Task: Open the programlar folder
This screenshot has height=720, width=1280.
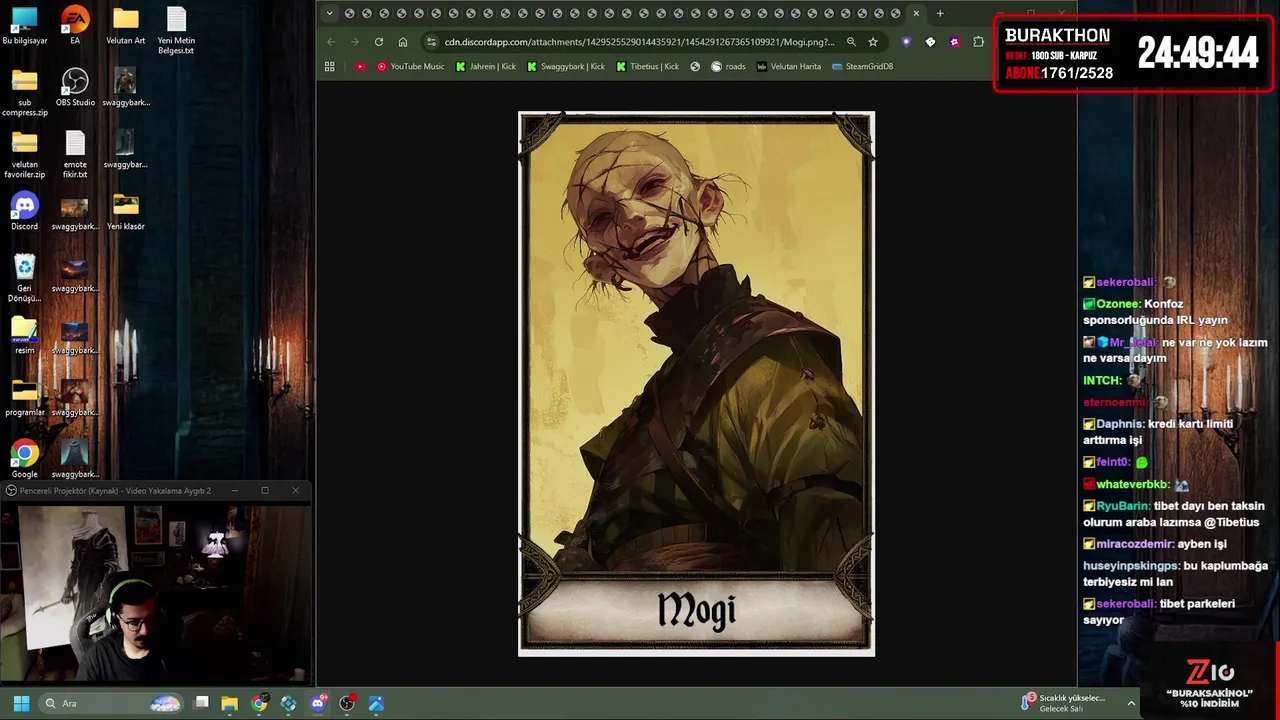Action: click(25, 398)
